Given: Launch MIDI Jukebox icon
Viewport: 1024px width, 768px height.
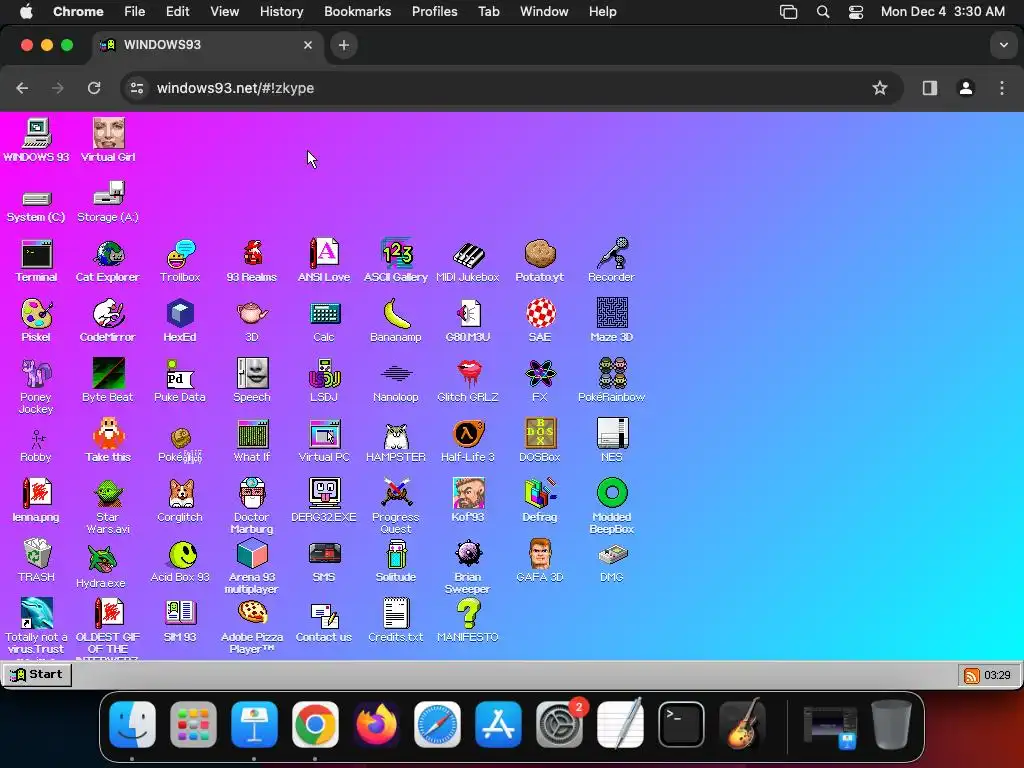Looking at the screenshot, I should click(x=468, y=261).
